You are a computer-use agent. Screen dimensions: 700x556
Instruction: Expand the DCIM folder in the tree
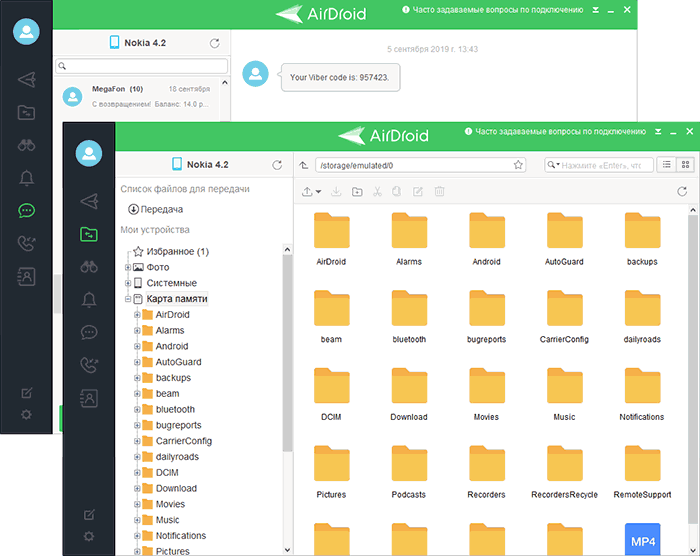coord(137,472)
